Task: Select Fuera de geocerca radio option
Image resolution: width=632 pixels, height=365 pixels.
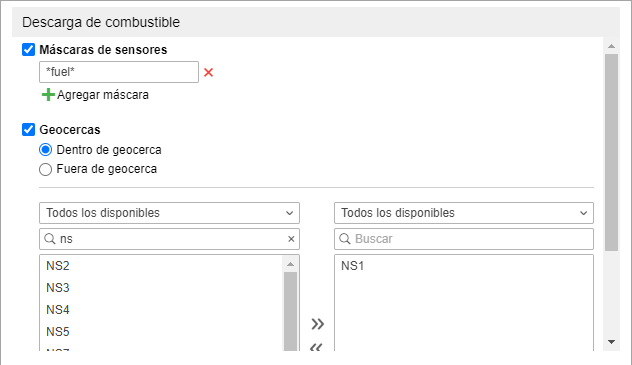Action: 46,169
